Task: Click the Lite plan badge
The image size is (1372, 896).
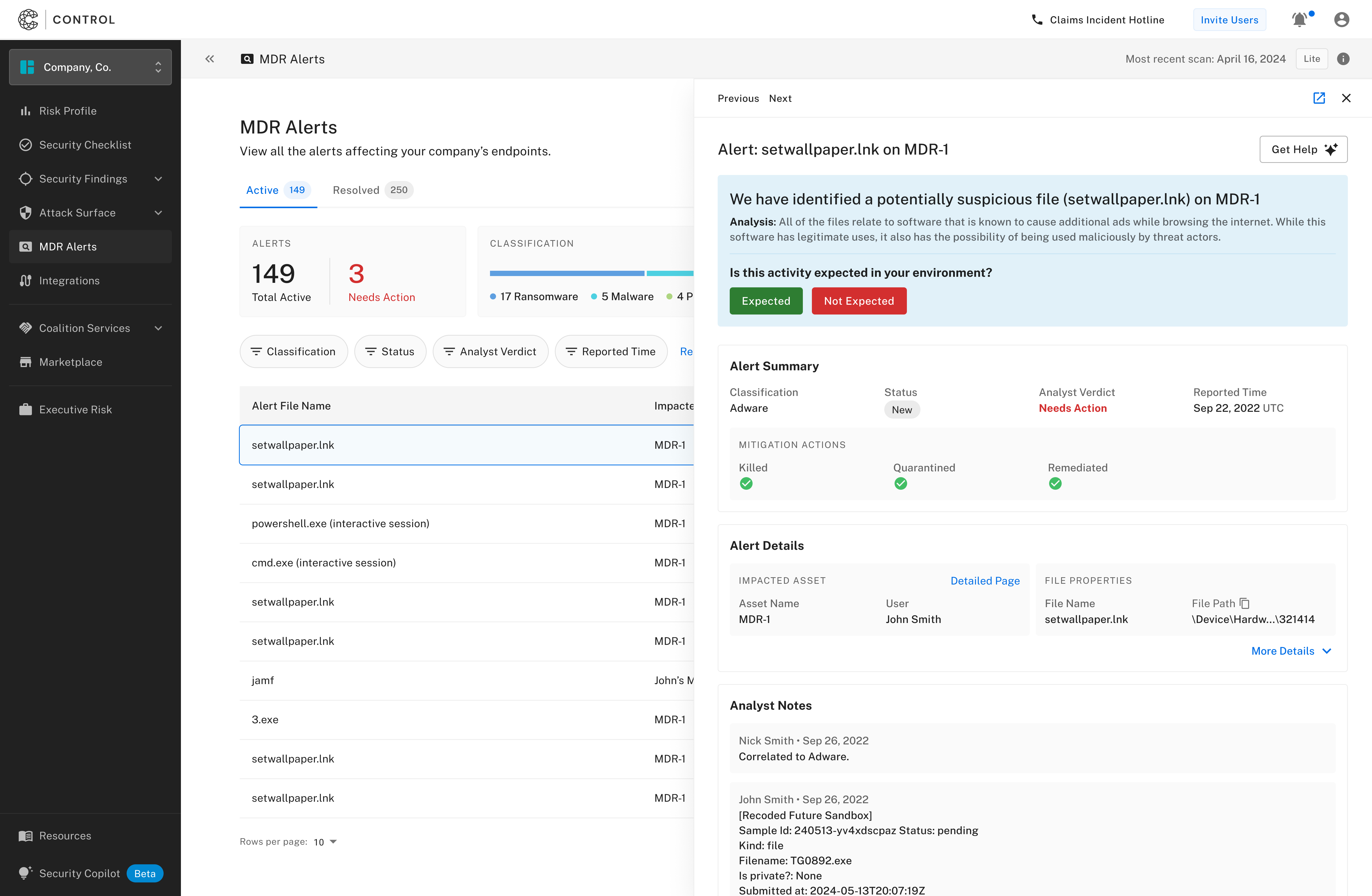Action: [x=1312, y=59]
